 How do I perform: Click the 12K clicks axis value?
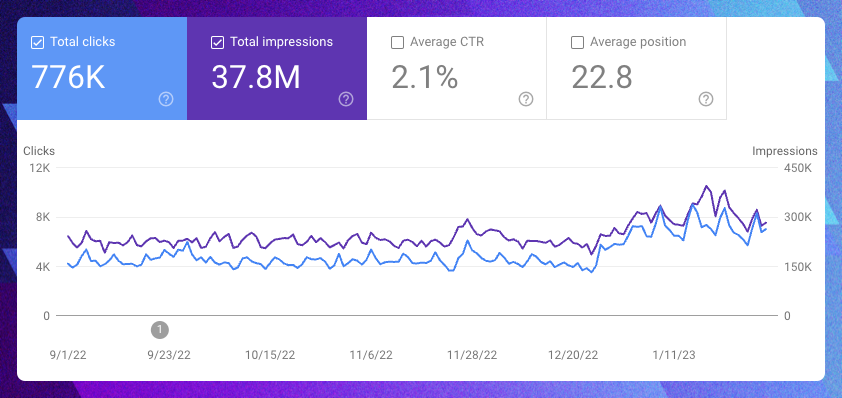point(39,168)
